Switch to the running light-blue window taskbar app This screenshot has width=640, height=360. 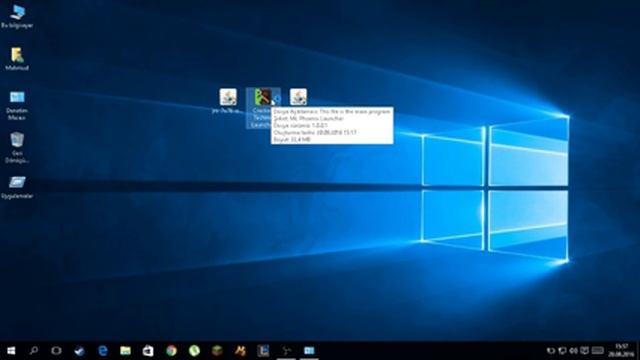[x=309, y=351]
